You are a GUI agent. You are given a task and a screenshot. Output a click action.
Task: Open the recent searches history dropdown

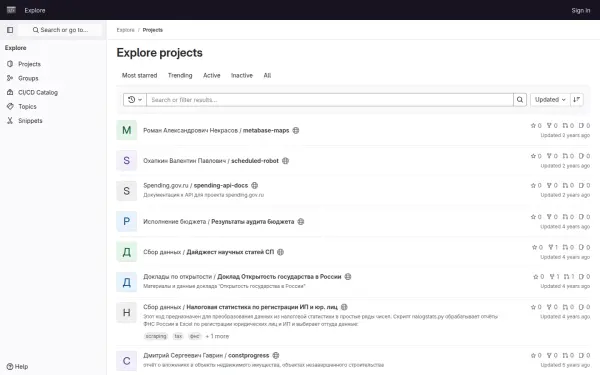[x=135, y=99]
